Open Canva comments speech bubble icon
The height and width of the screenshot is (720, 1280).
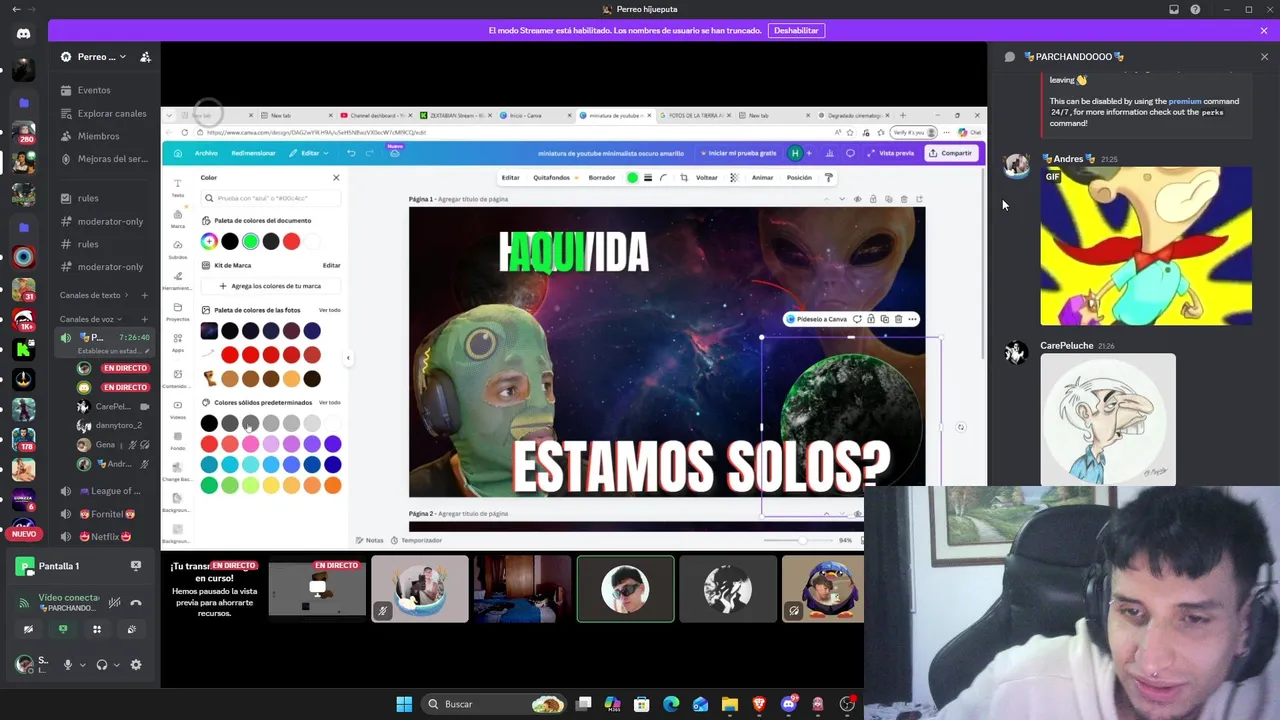(x=850, y=153)
